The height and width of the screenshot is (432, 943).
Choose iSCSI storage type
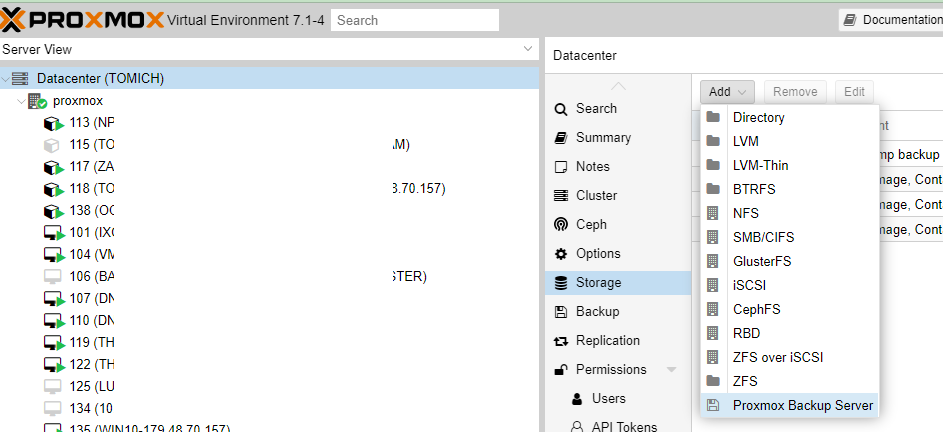pyautogui.click(x=789, y=285)
